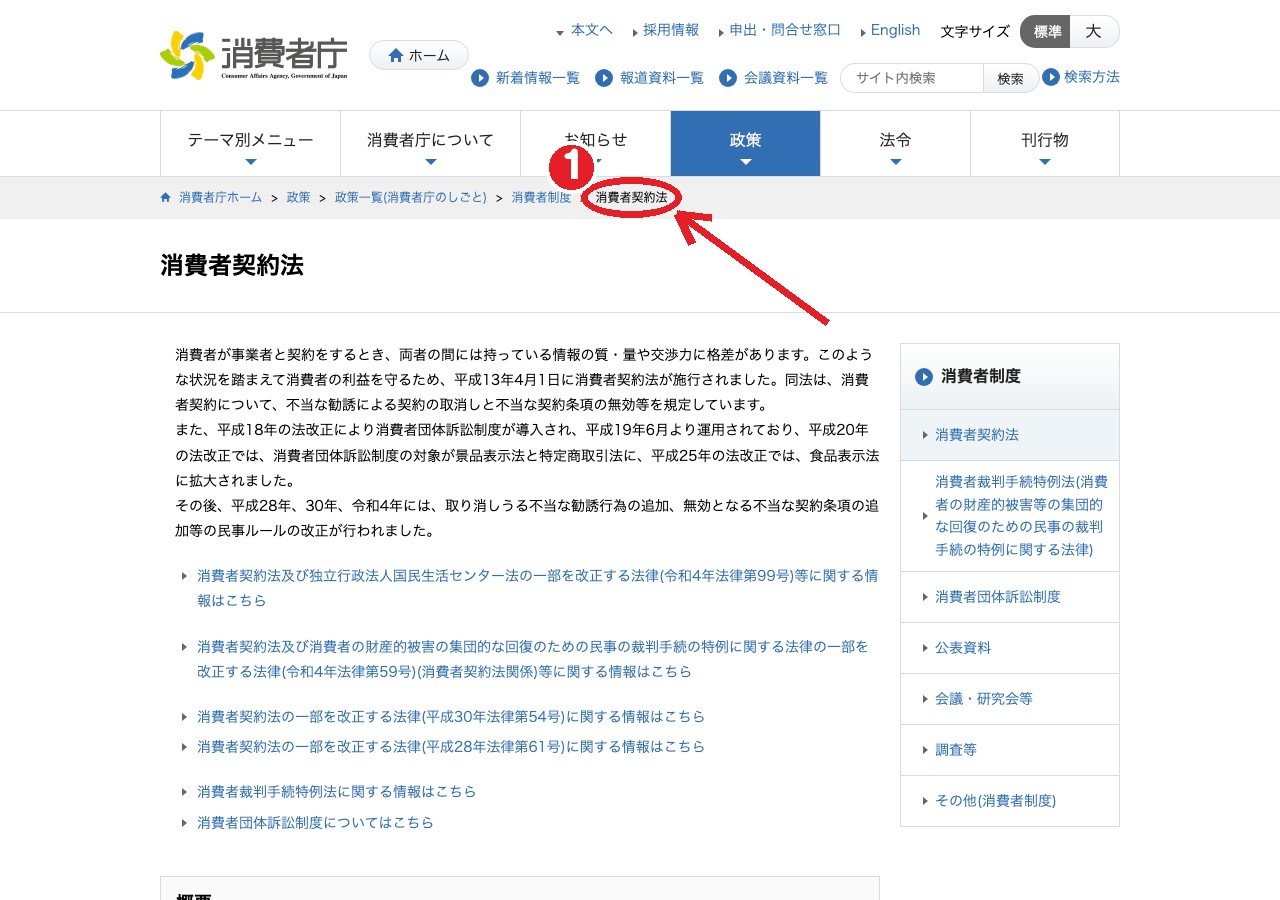
Task: Set text size to 標準
Action: pyautogui.click(x=1046, y=32)
